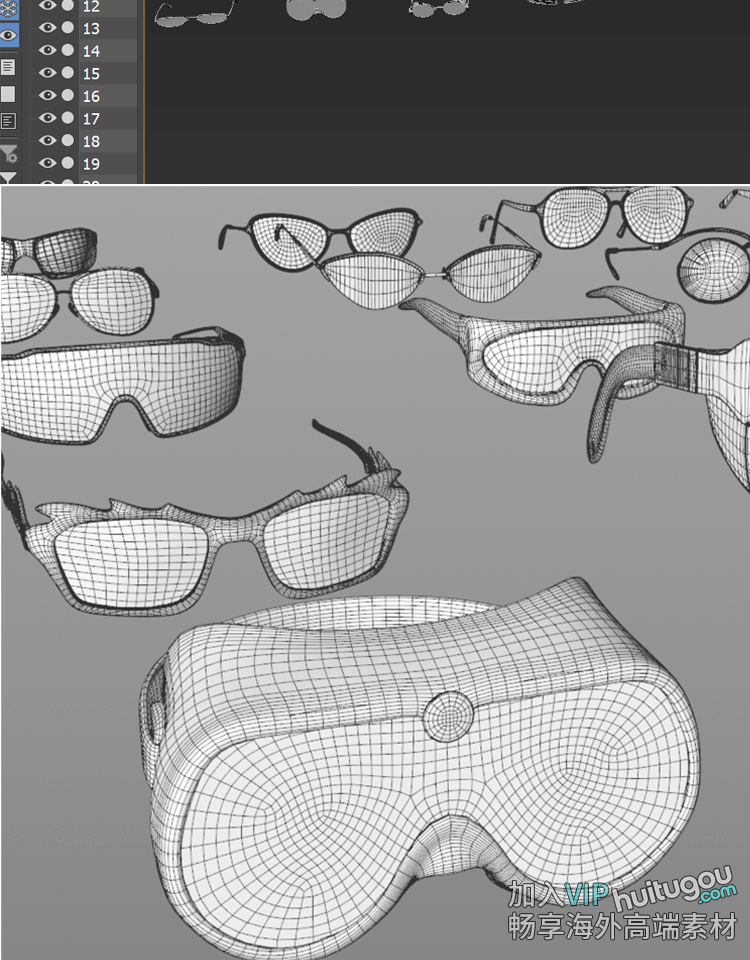This screenshot has height=960, width=750.
Task: Toggle visibility eye for row 19
Action: point(47,163)
